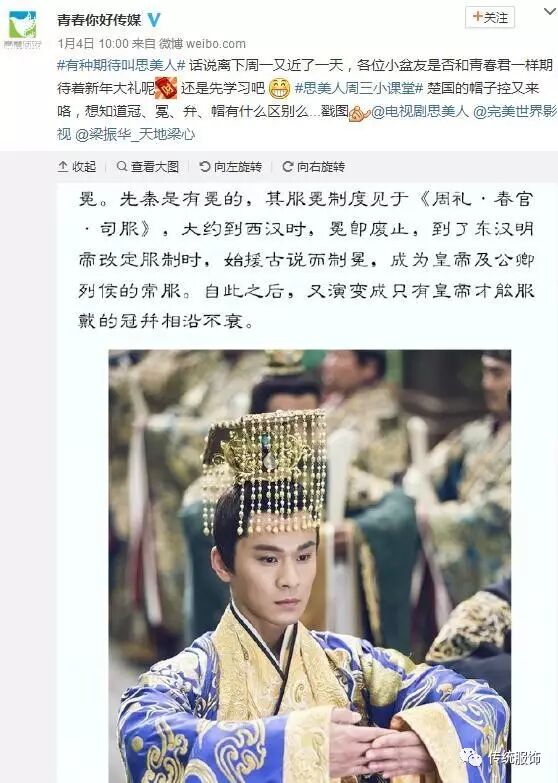The height and width of the screenshot is (783, 558).
Task: Click the blue verified V badge
Action: coord(155,20)
